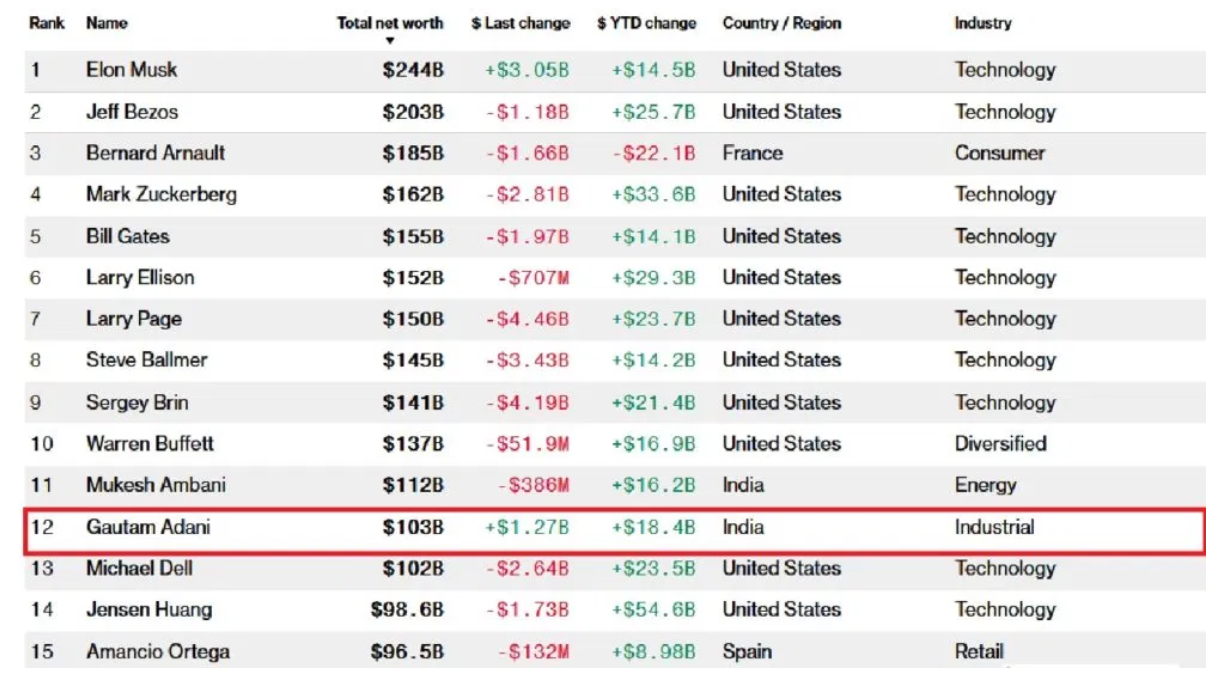This screenshot has width=1216, height=679.
Task: Click the $ YTD change header
Action: click(x=646, y=23)
